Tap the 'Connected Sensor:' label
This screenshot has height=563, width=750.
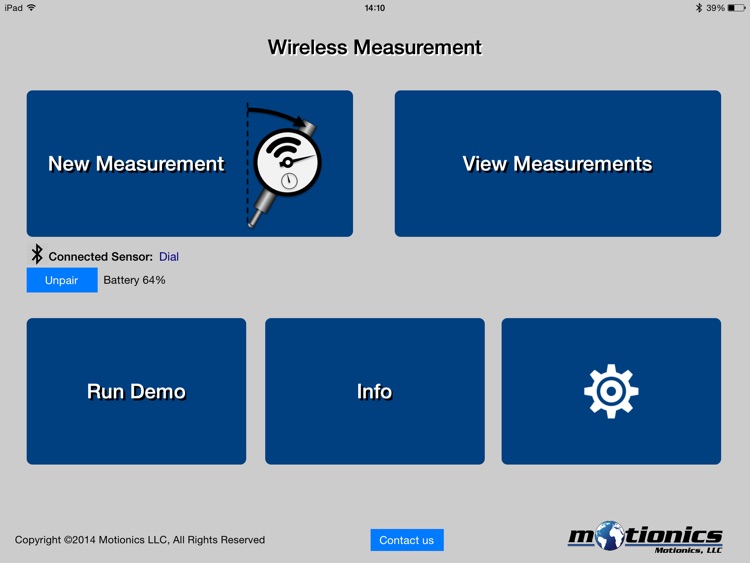click(100, 257)
